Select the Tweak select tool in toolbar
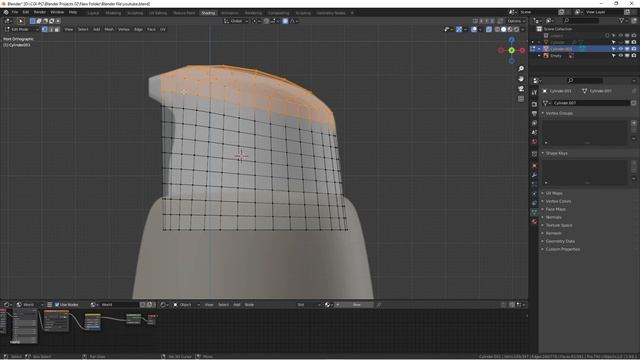Image resolution: width=640 pixels, height=360 pixels. (x=21, y=21)
